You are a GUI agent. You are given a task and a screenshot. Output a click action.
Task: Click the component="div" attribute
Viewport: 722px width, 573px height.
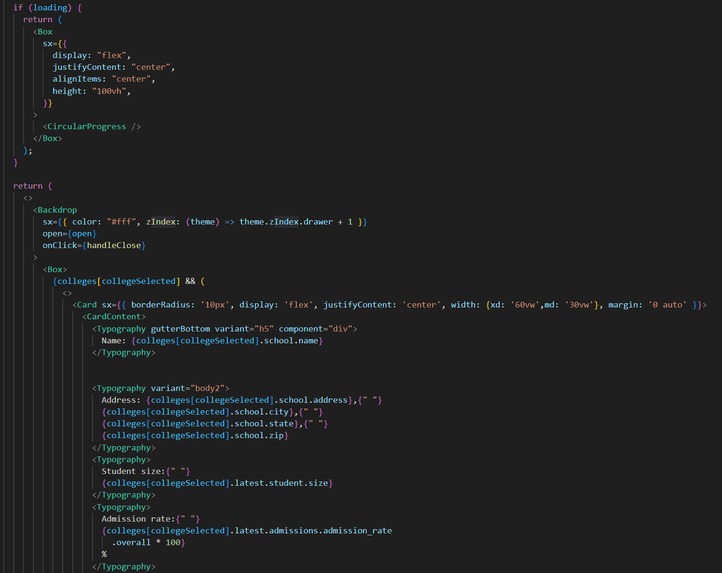pos(315,329)
